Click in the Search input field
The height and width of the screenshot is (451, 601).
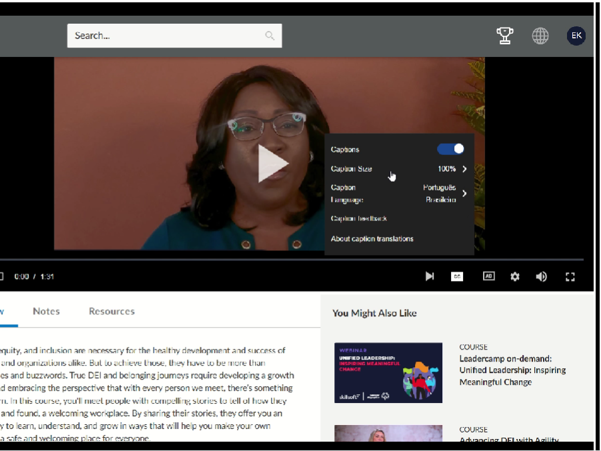coord(165,36)
